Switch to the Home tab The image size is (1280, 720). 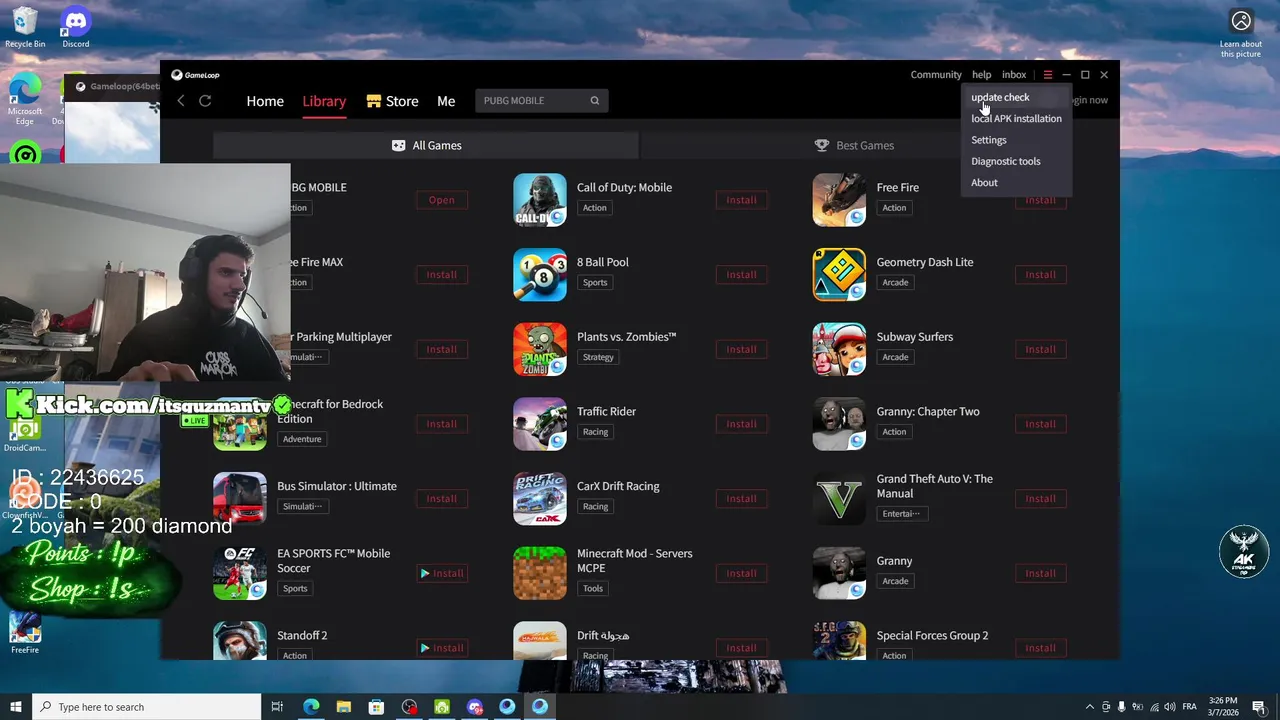pyautogui.click(x=265, y=101)
